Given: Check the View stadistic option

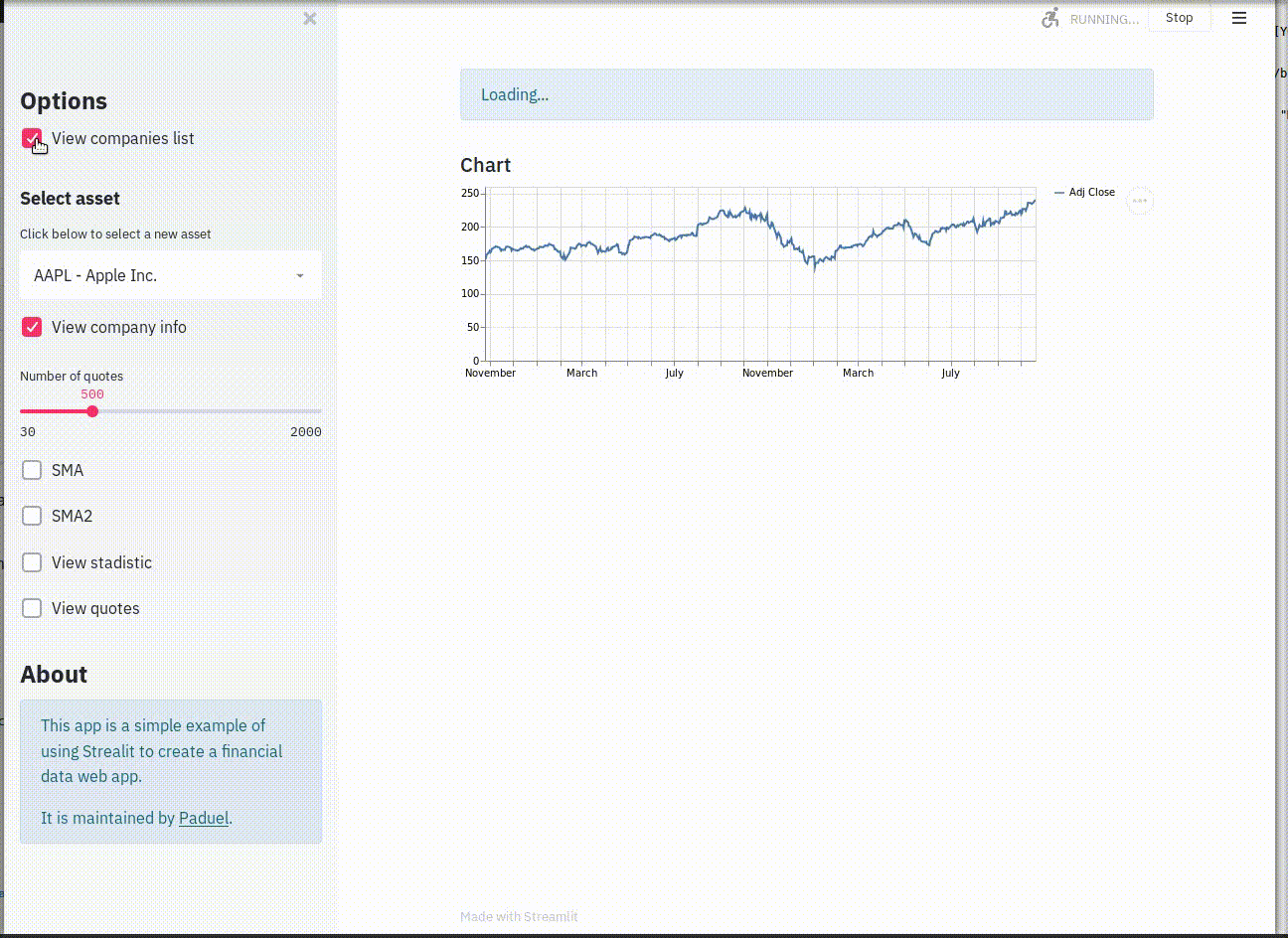Looking at the screenshot, I should coord(32,562).
